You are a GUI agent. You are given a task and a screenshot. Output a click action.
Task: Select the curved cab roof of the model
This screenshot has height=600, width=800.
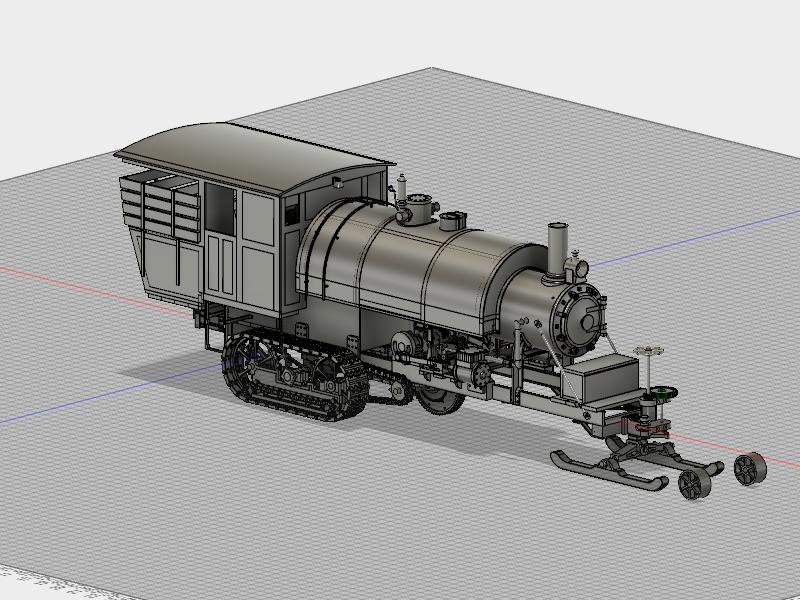coord(254,158)
